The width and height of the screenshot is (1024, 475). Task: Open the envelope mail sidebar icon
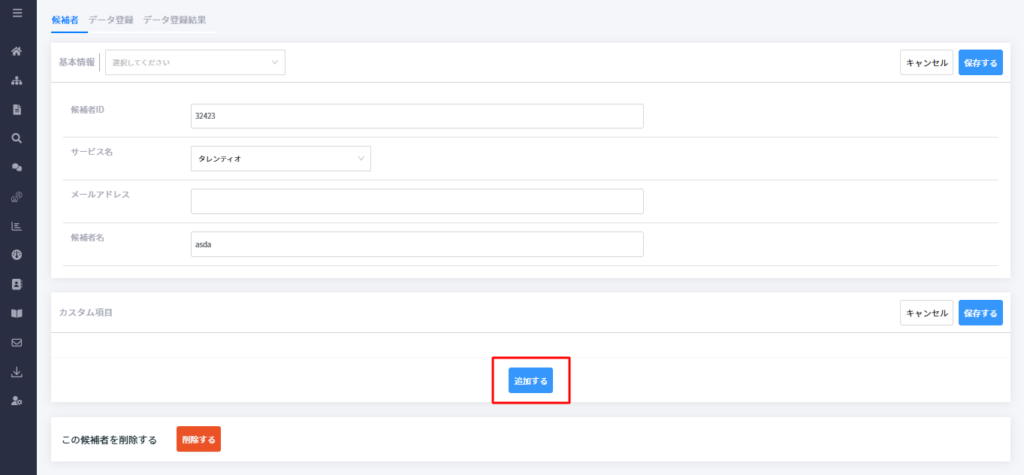point(18,342)
